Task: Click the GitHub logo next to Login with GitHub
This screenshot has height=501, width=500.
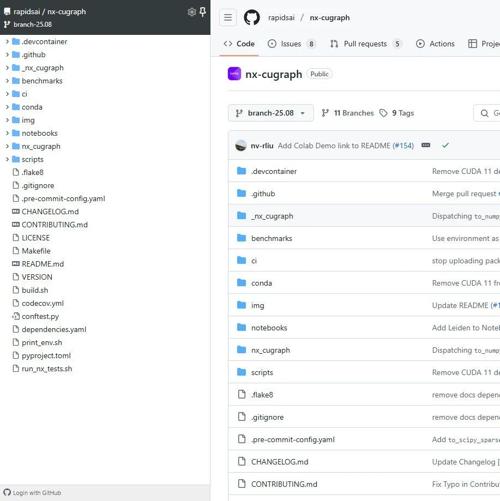Action: 7,492
